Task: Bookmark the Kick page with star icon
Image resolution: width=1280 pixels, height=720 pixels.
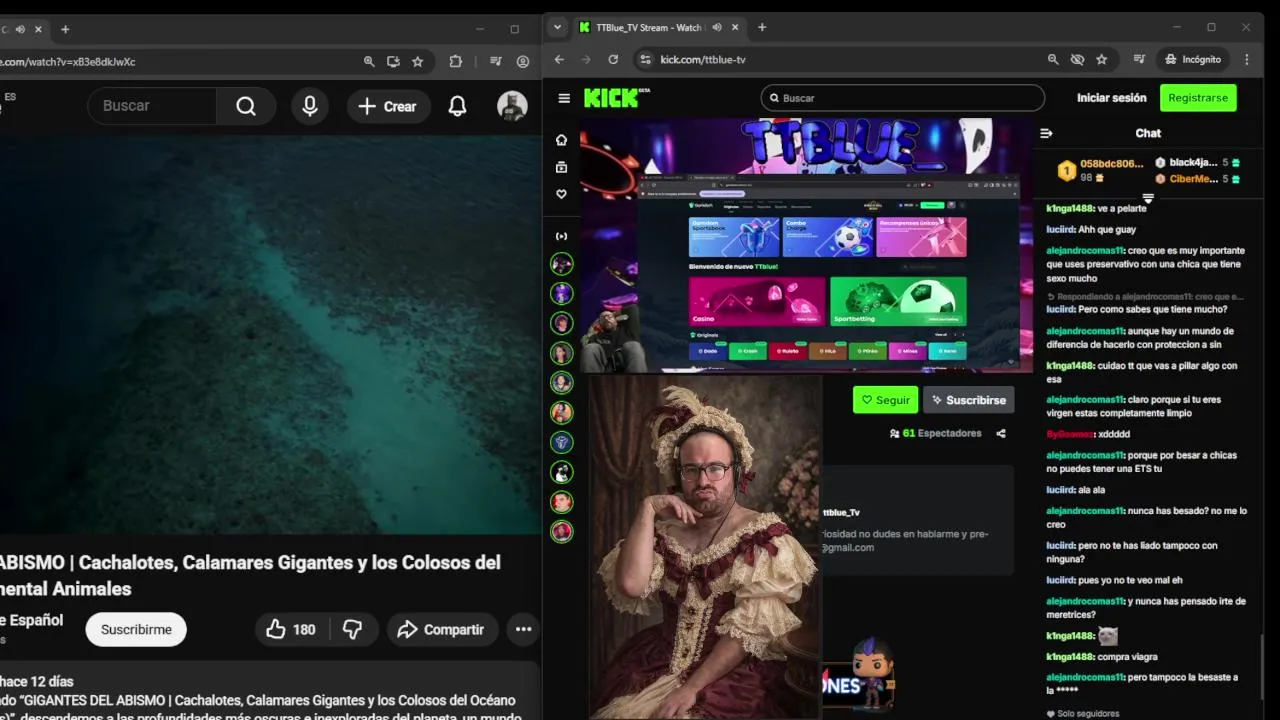Action: (x=1101, y=59)
